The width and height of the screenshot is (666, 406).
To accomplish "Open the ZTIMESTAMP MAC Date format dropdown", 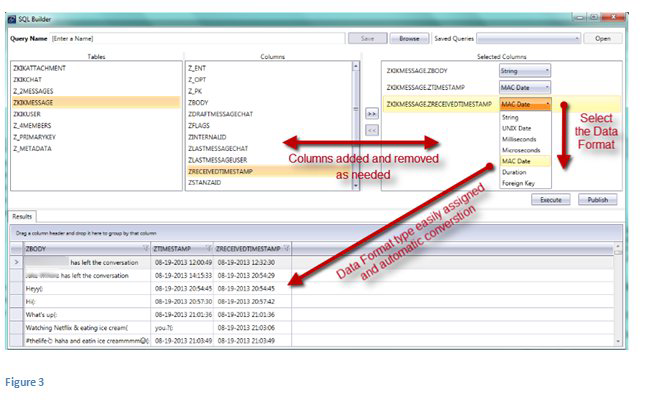I will point(546,88).
